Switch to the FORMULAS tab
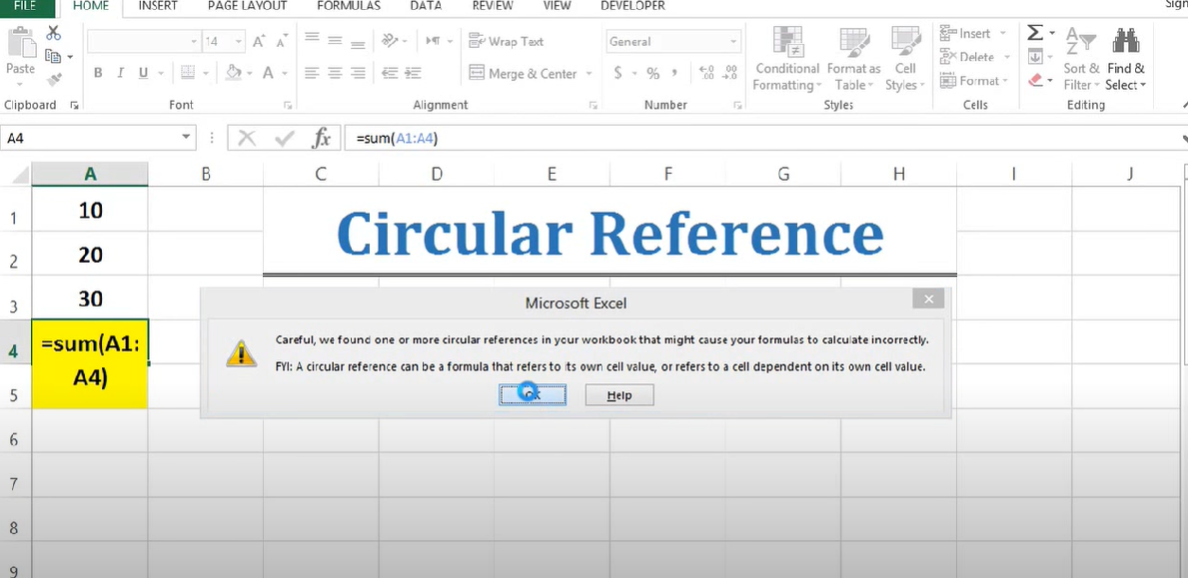 (349, 6)
